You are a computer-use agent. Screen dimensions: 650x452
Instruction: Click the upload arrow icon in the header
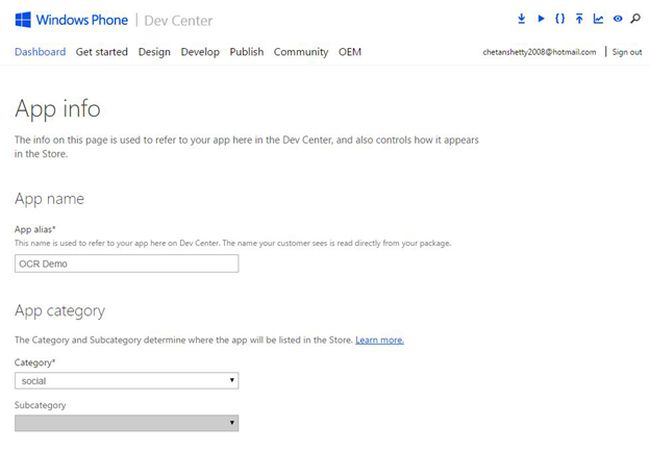click(579, 19)
